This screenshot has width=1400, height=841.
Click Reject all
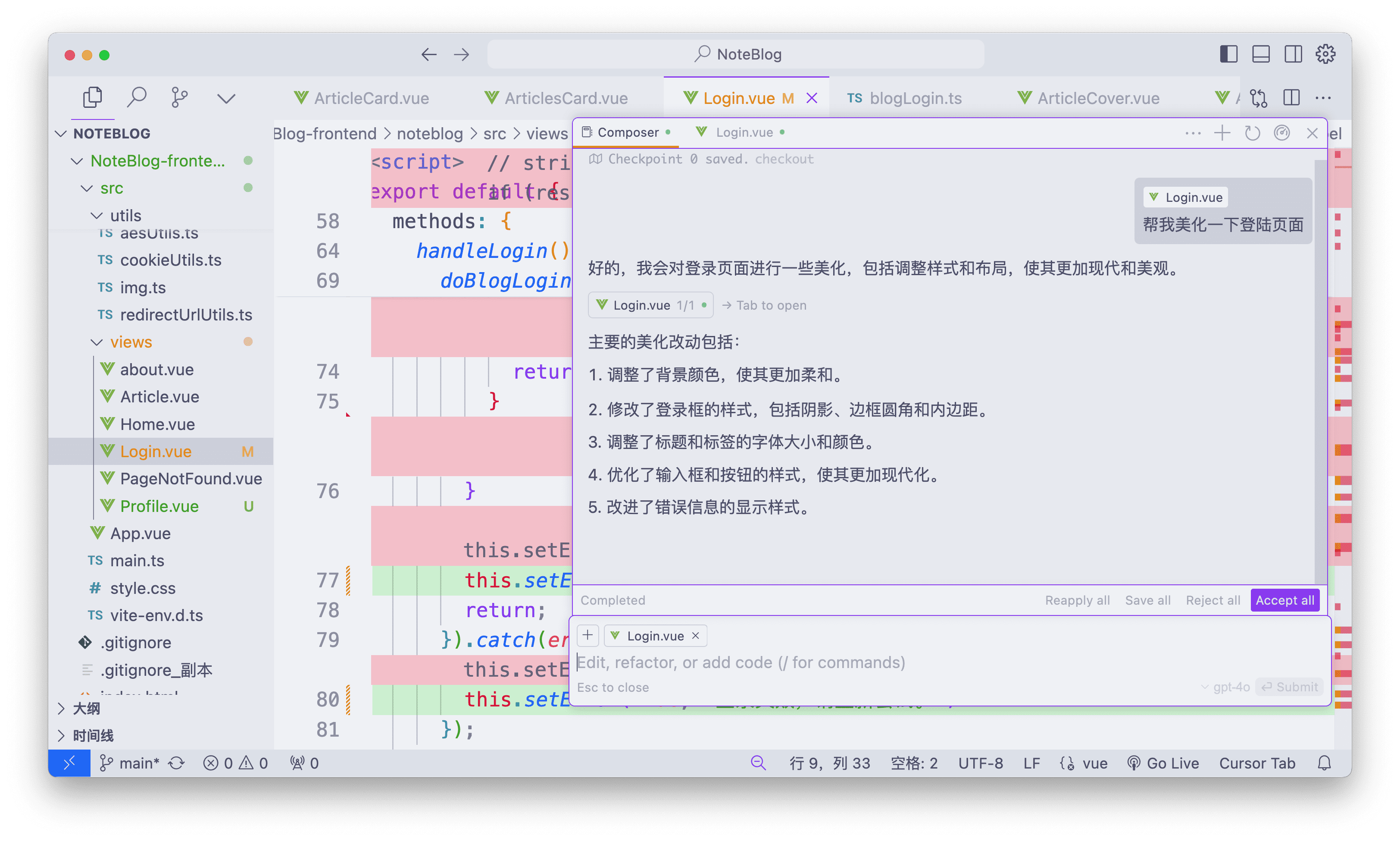1212,600
